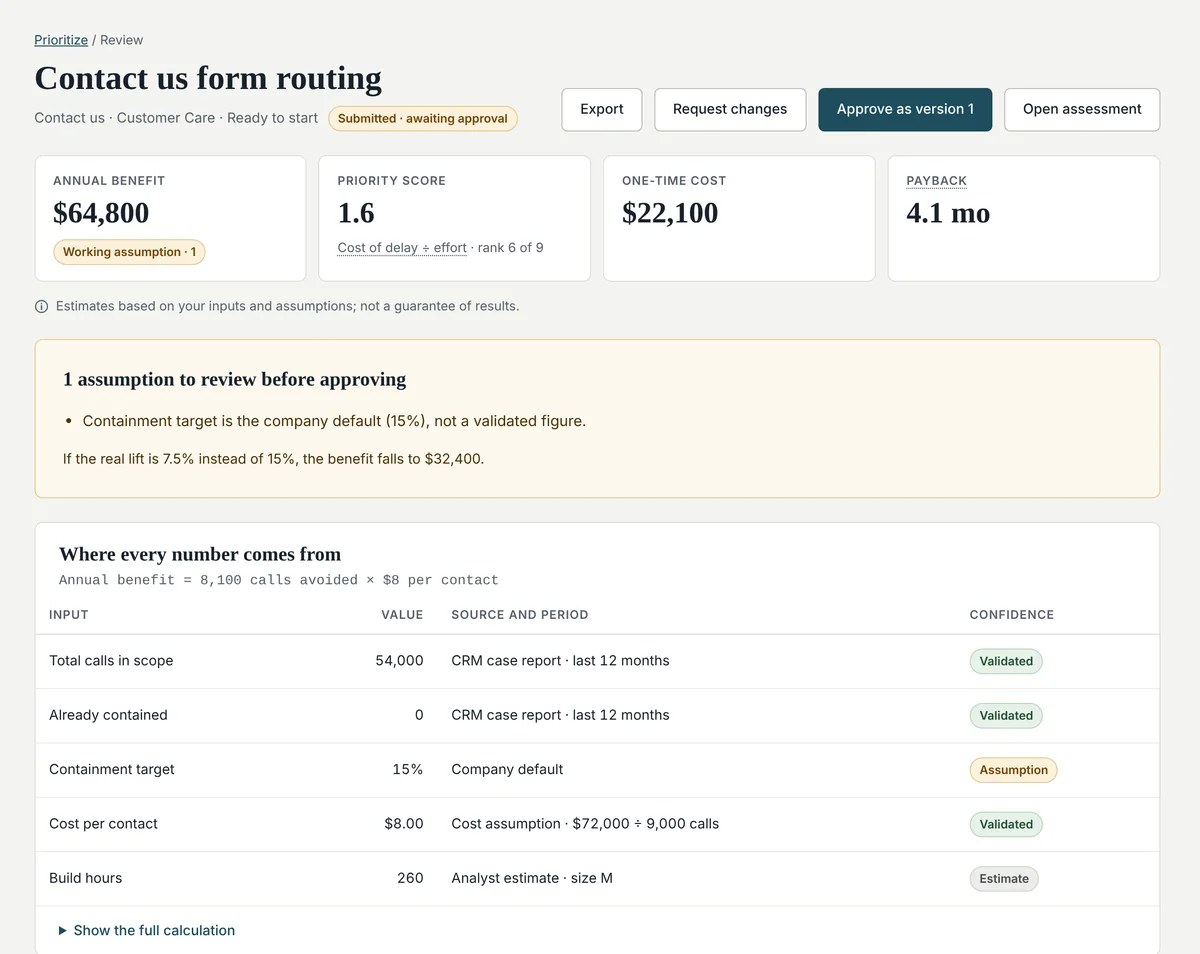Screen dimensions: 1200x954
Task: Click the Working assumption · 1 badge
Action: click(x=129, y=252)
